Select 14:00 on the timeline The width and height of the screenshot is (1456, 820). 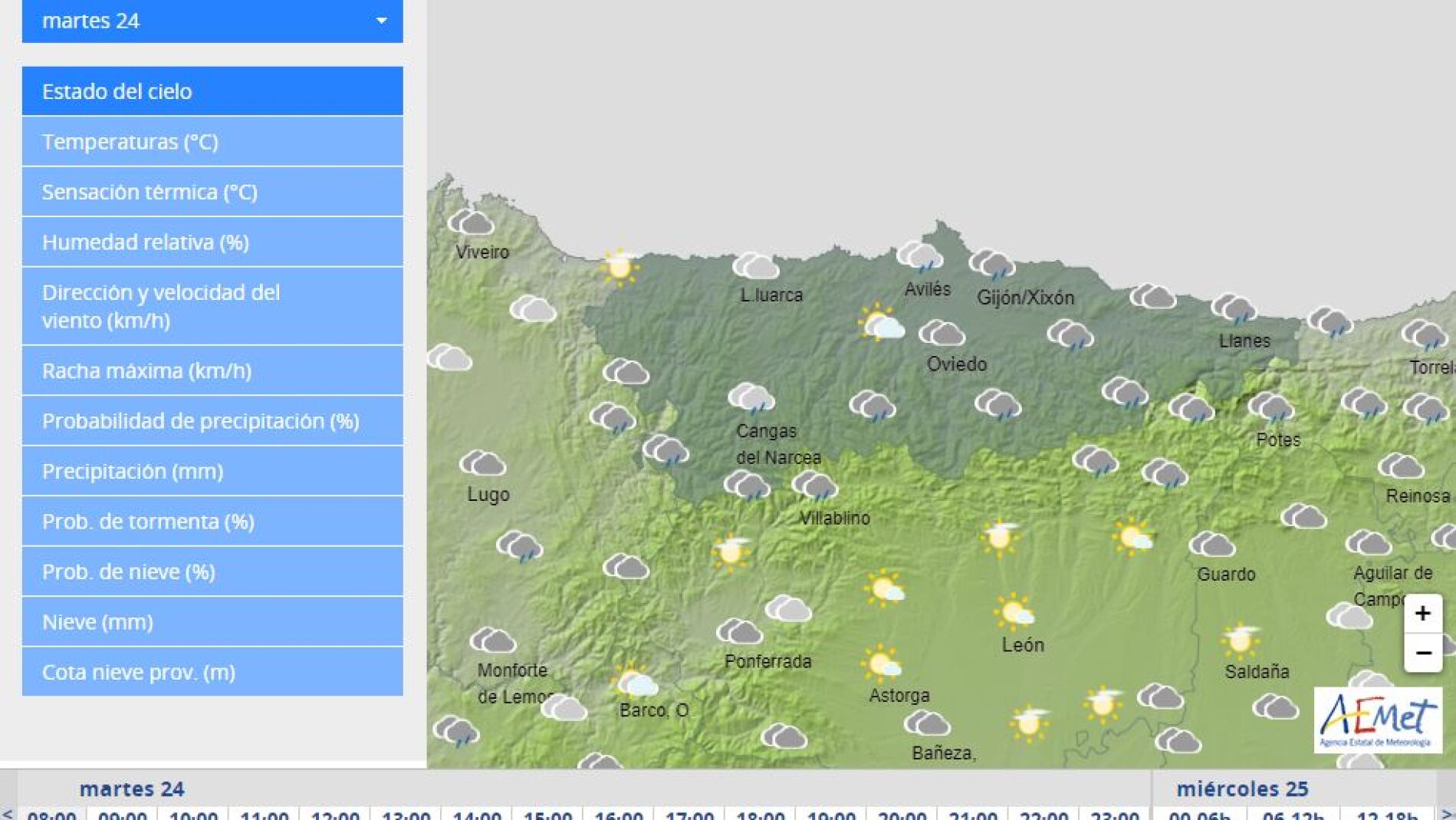pos(477,814)
